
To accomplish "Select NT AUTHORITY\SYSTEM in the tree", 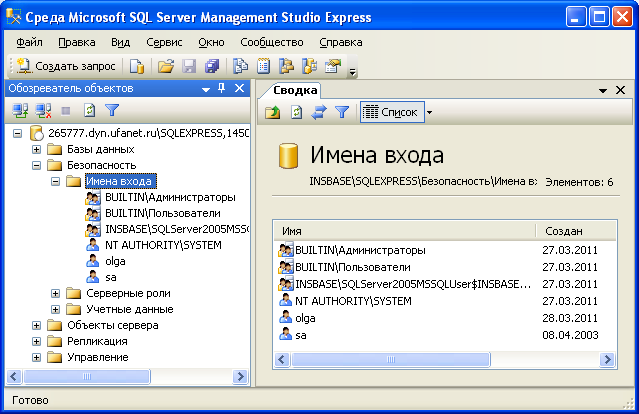I will click(x=163, y=245).
